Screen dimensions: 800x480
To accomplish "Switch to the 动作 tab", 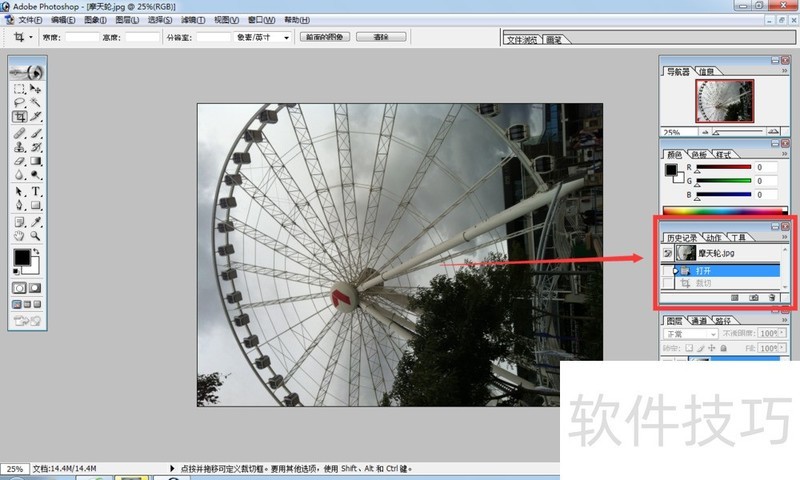I will coord(714,238).
